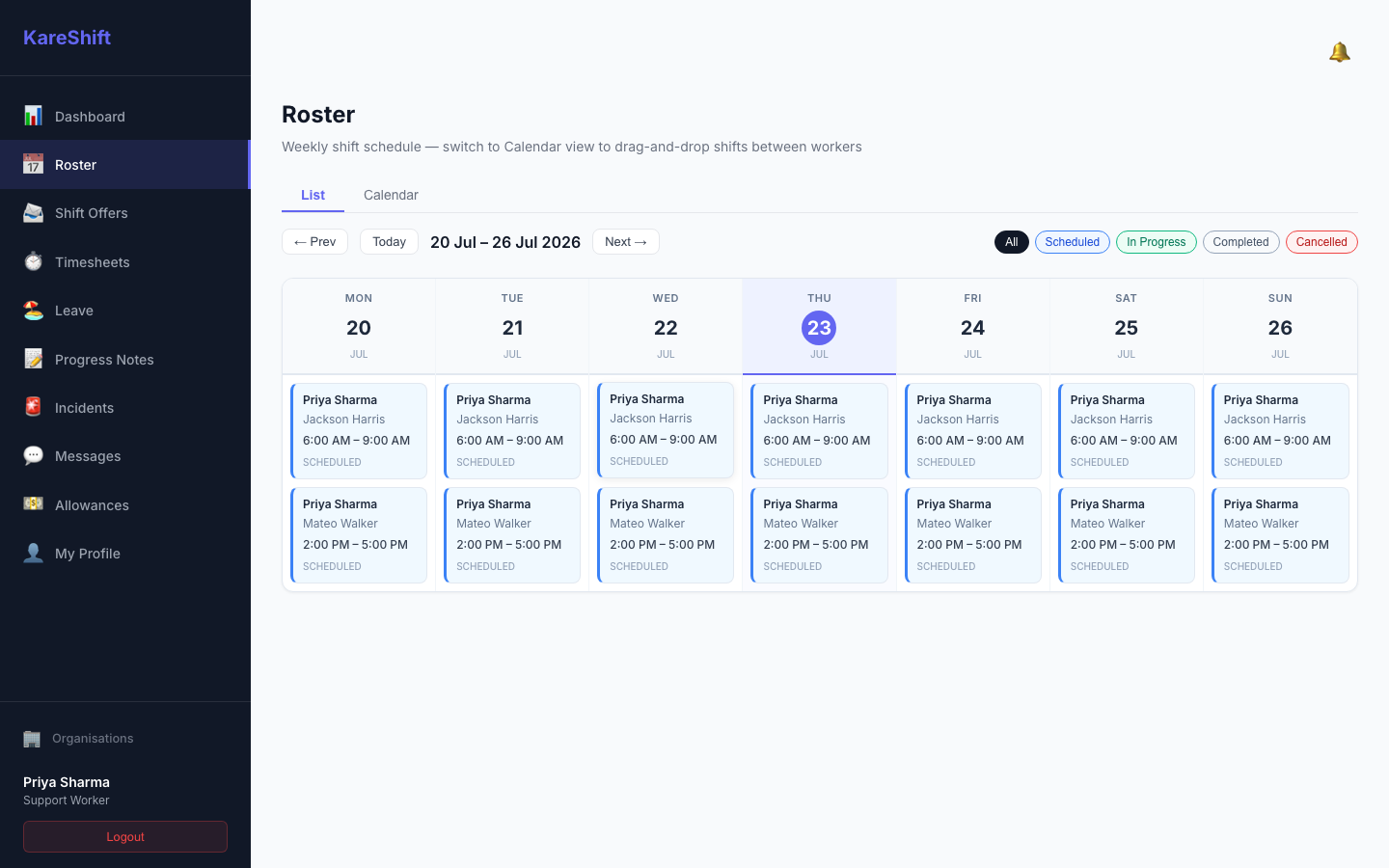Open Thursday 6:00 AM Jackson Harris shift

(819, 431)
